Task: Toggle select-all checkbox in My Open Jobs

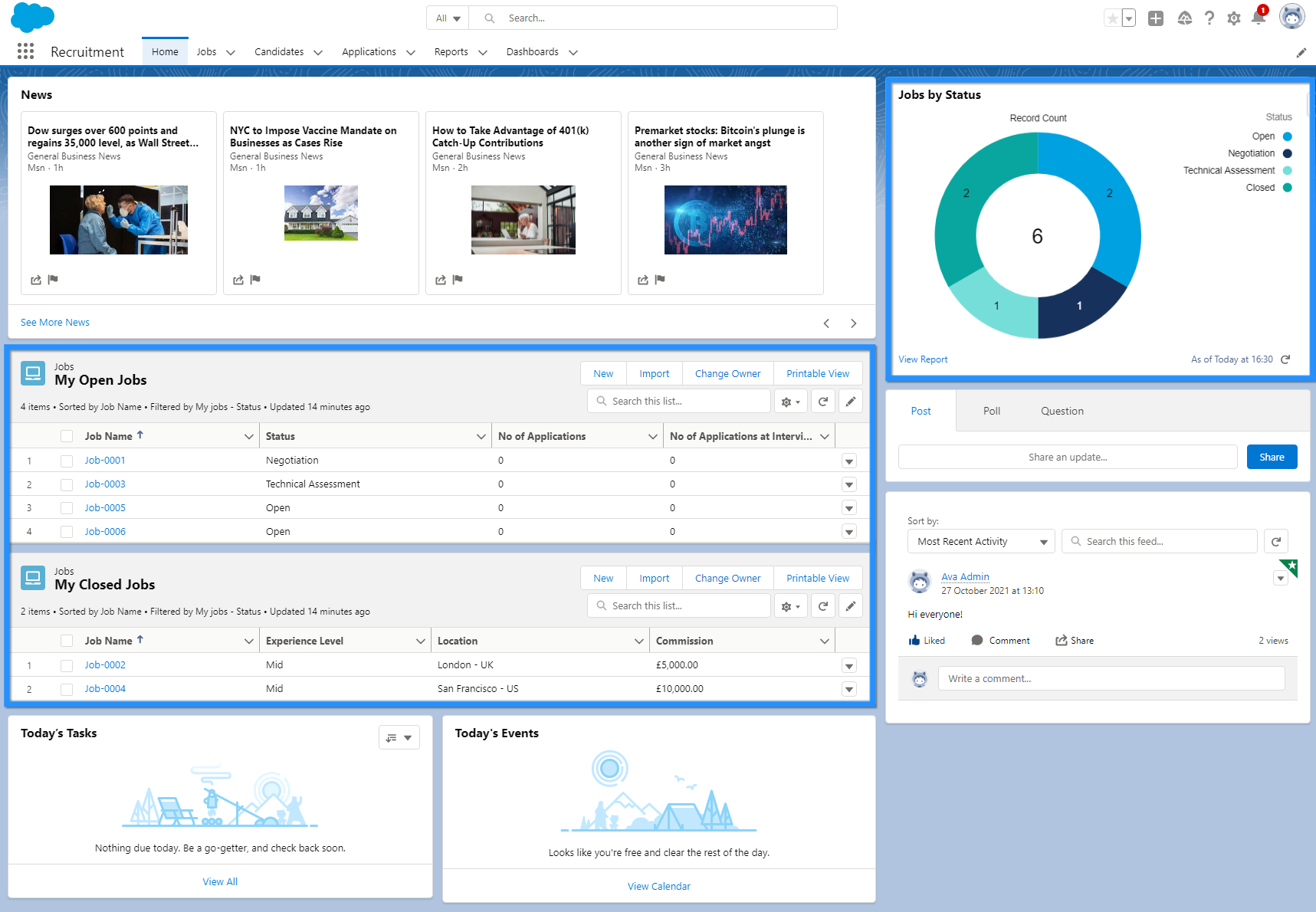Action: [67, 436]
